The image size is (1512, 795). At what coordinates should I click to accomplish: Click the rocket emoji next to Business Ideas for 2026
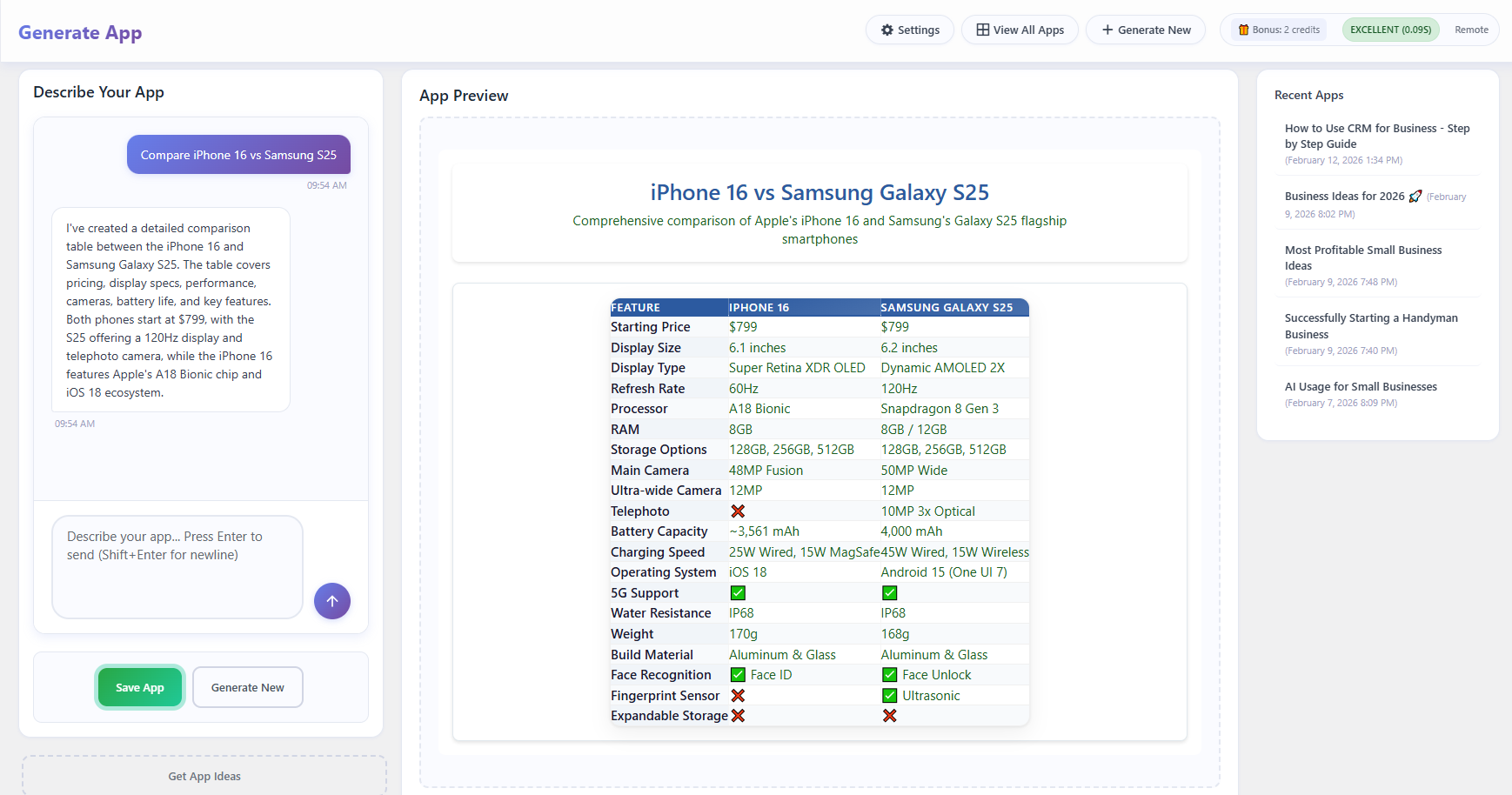click(1415, 195)
